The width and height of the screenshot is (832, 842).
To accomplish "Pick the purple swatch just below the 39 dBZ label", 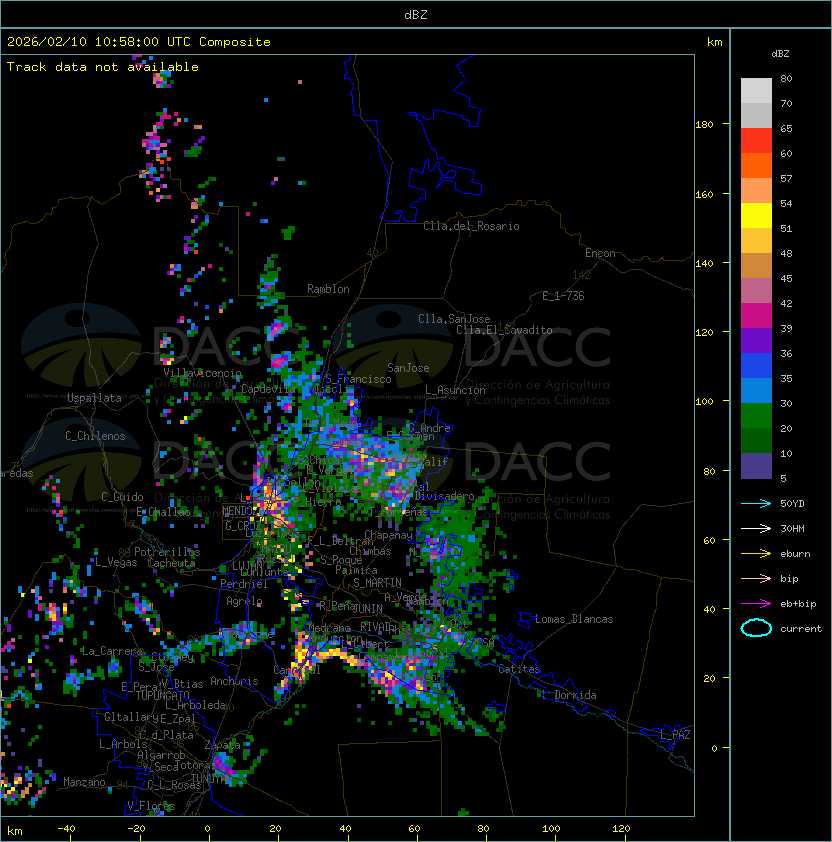I will click(756, 340).
